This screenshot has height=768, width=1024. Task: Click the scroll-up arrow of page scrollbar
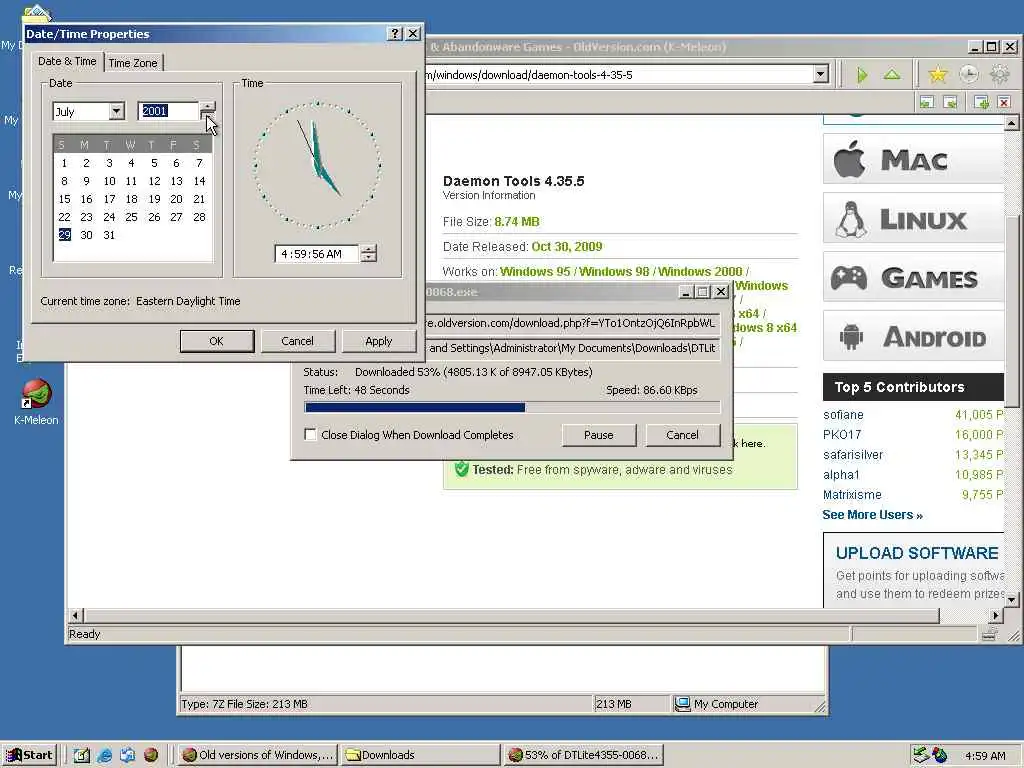click(1012, 123)
